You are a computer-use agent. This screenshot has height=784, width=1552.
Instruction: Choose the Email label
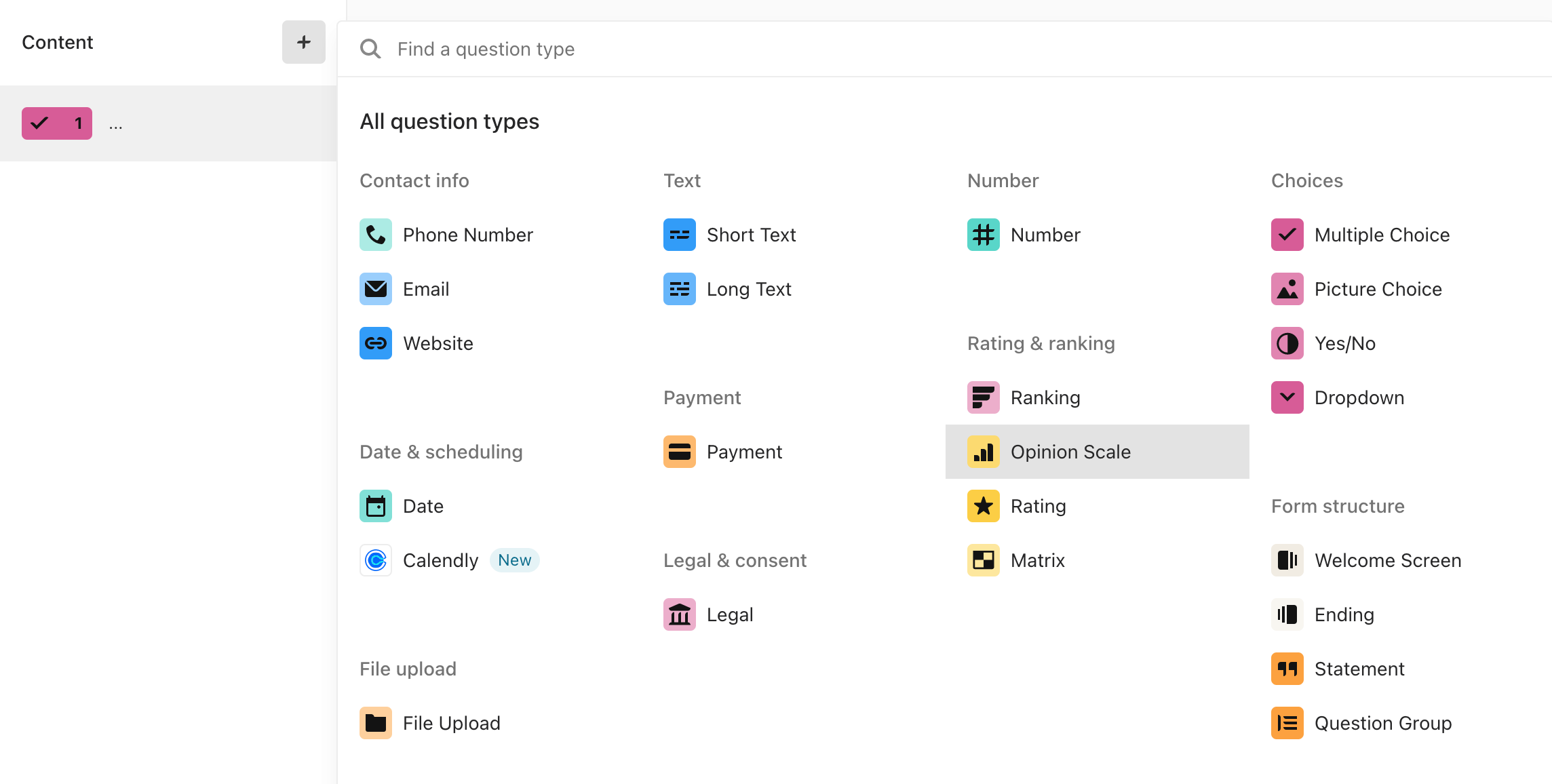tap(426, 289)
